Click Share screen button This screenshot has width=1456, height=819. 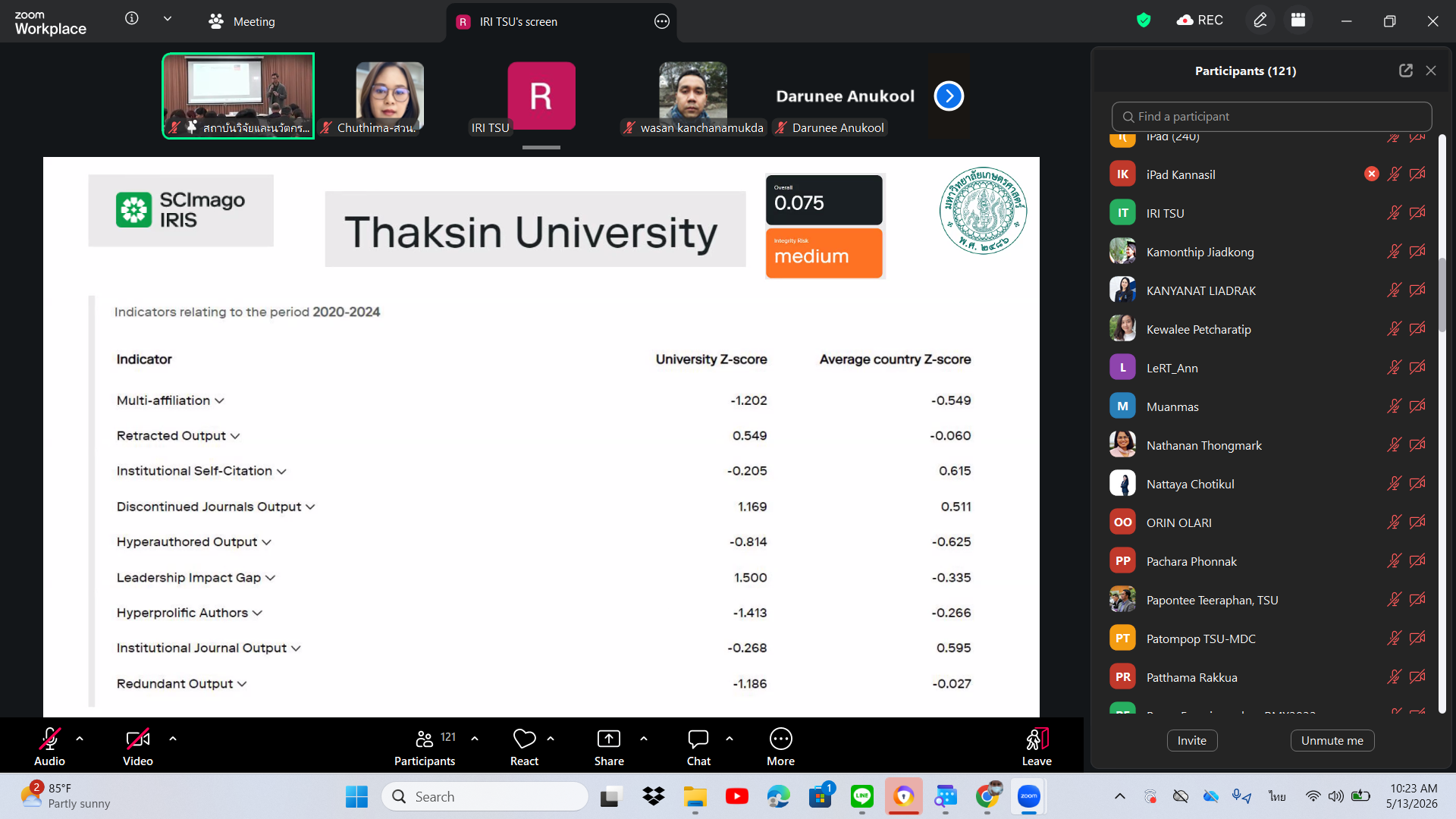[609, 748]
